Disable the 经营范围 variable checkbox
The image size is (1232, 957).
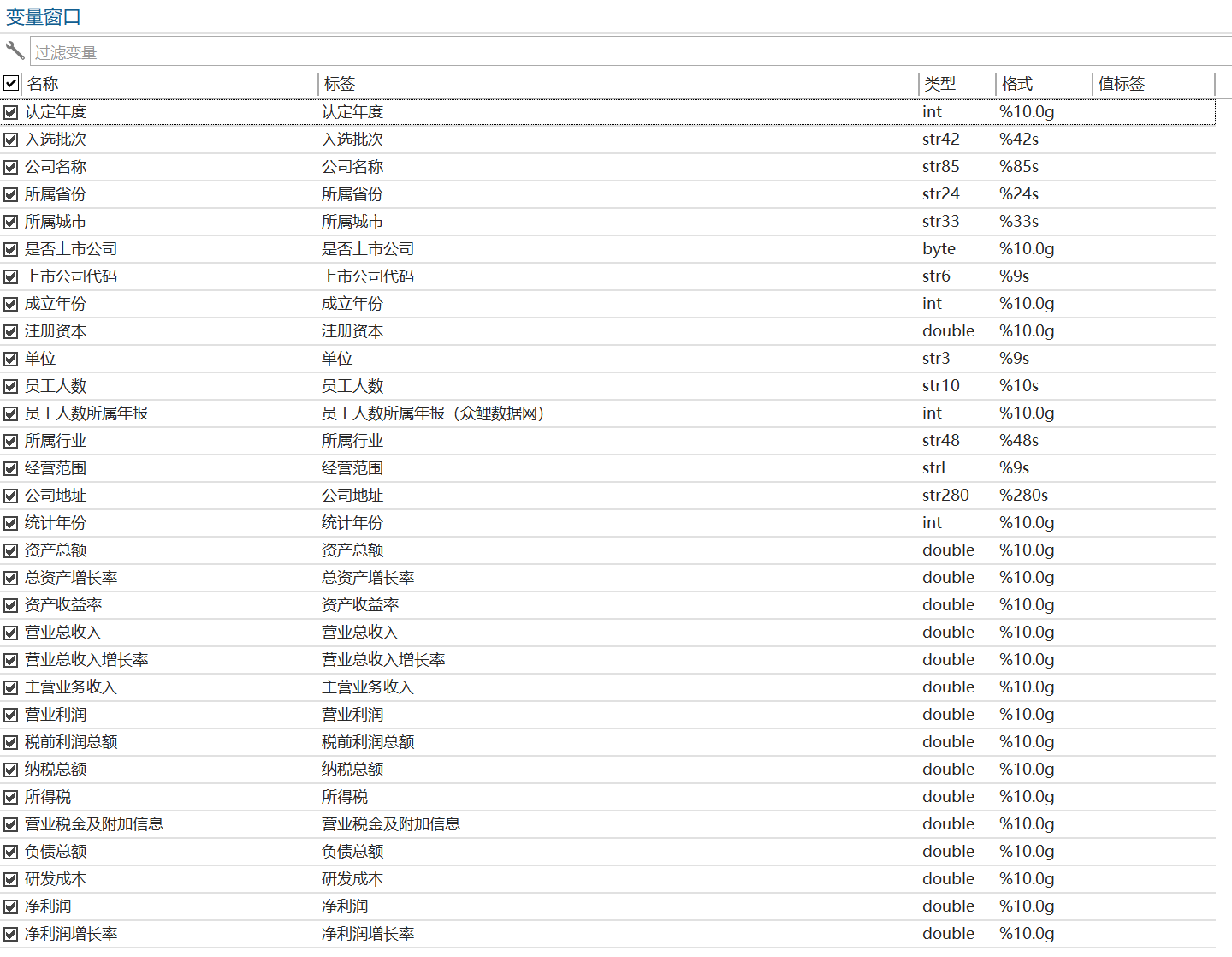pyautogui.click(x=11, y=468)
